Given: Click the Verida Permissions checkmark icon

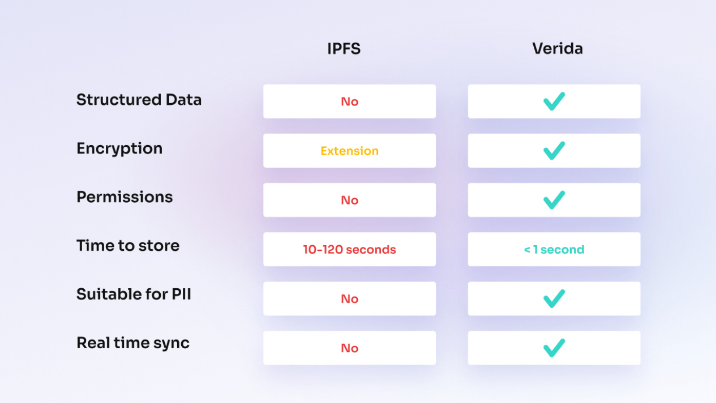Looking at the screenshot, I should (x=554, y=200).
